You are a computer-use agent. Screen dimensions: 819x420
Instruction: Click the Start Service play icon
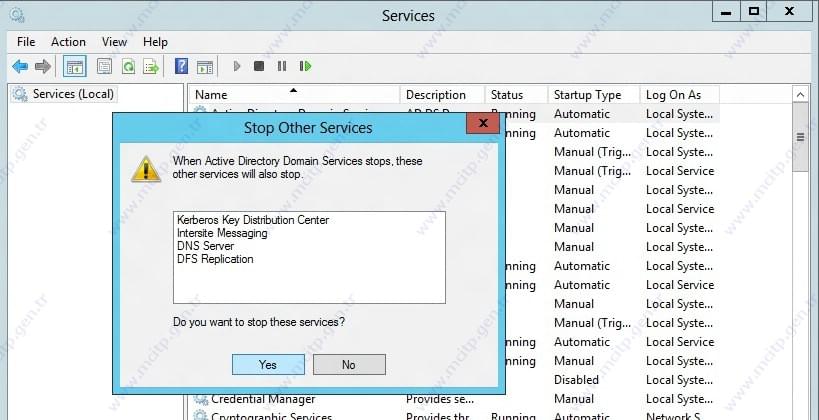pos(237,66)
